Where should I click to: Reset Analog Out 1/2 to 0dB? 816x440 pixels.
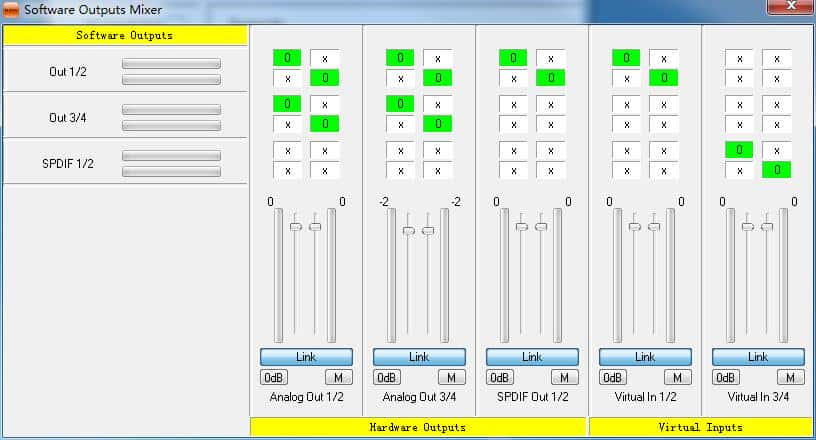click(274, 377)
